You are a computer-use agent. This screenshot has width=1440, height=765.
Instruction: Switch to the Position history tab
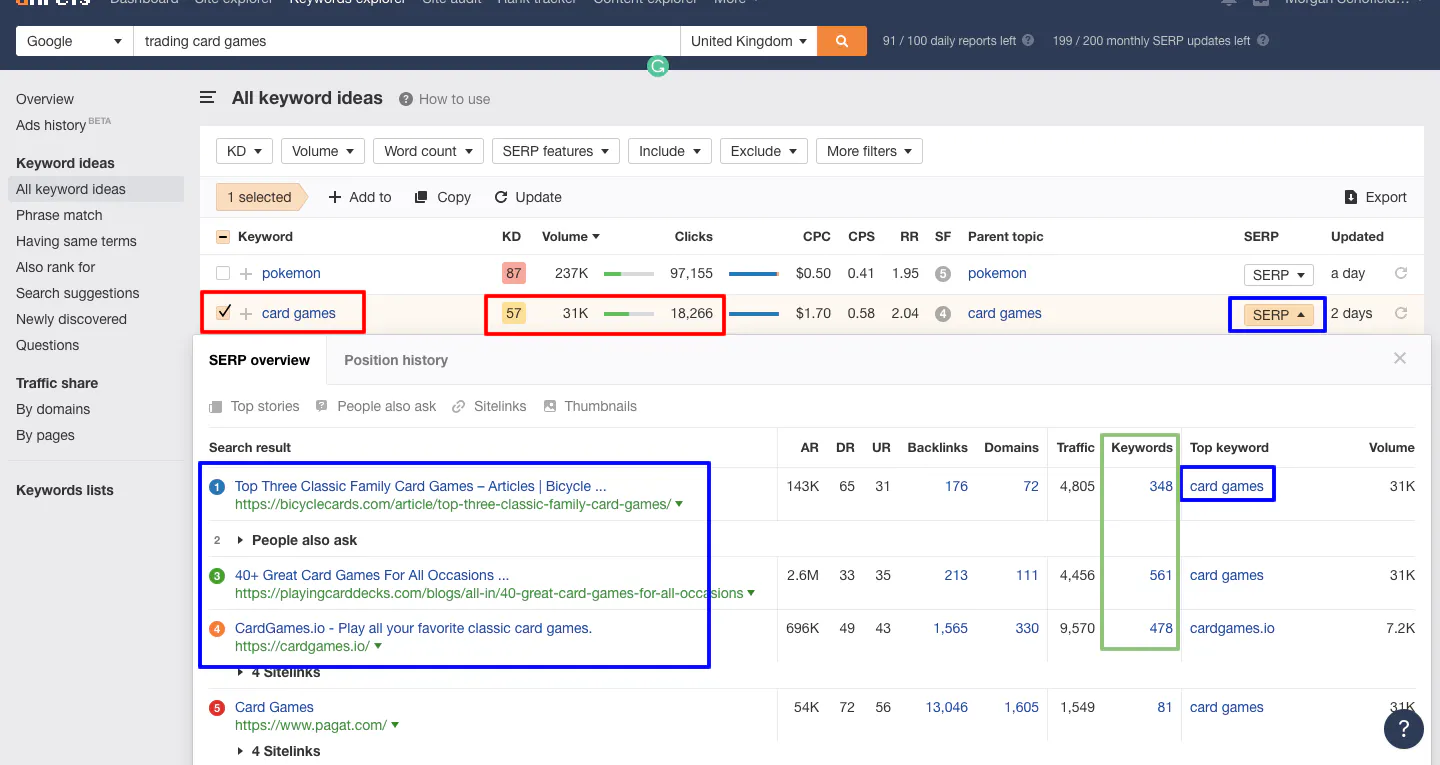(396, 359)
